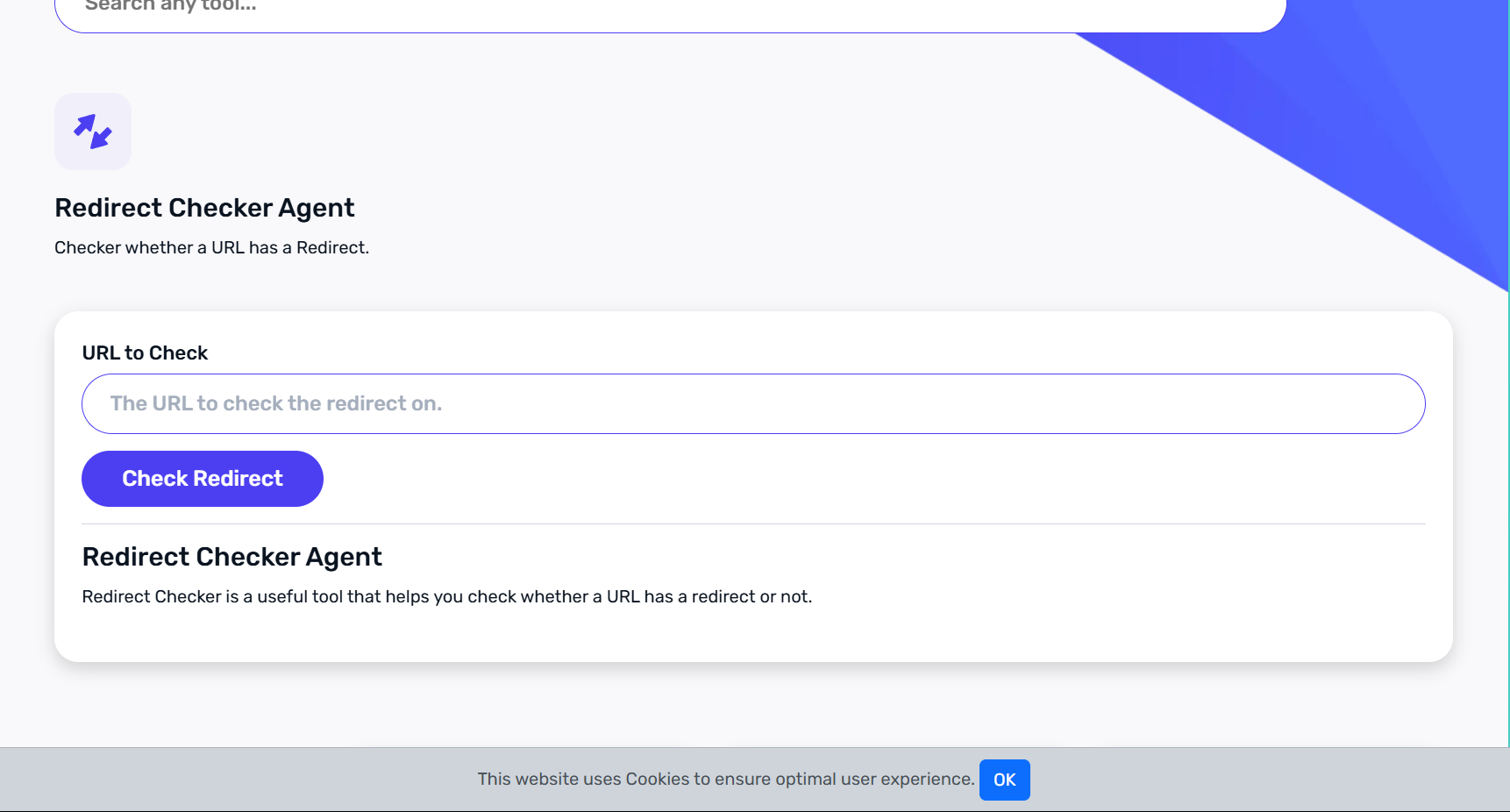
Task: Click the downward-pointing arrow in the redirect icon
Action: coord(102,138)
